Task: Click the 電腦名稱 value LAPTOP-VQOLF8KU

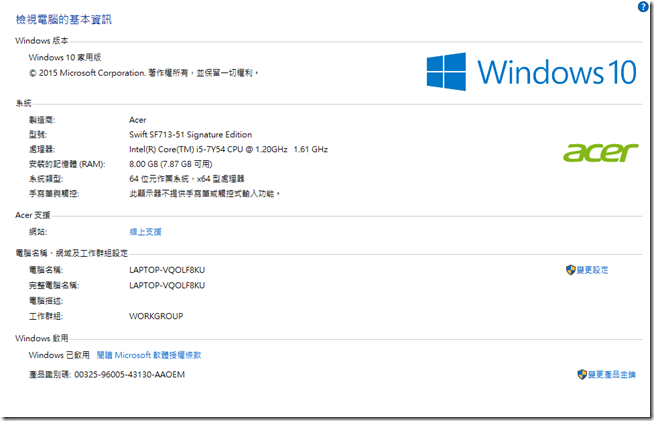Action: point(167,270)
